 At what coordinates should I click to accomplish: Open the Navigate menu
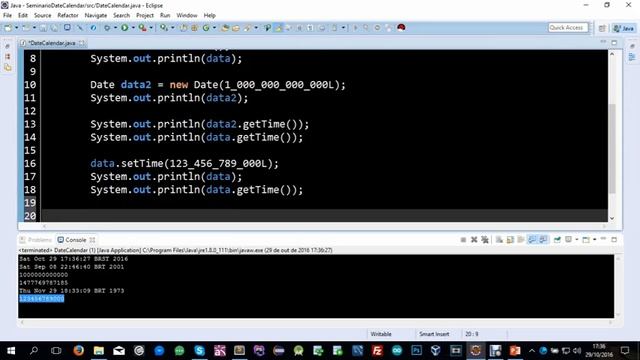click(96, 16)
